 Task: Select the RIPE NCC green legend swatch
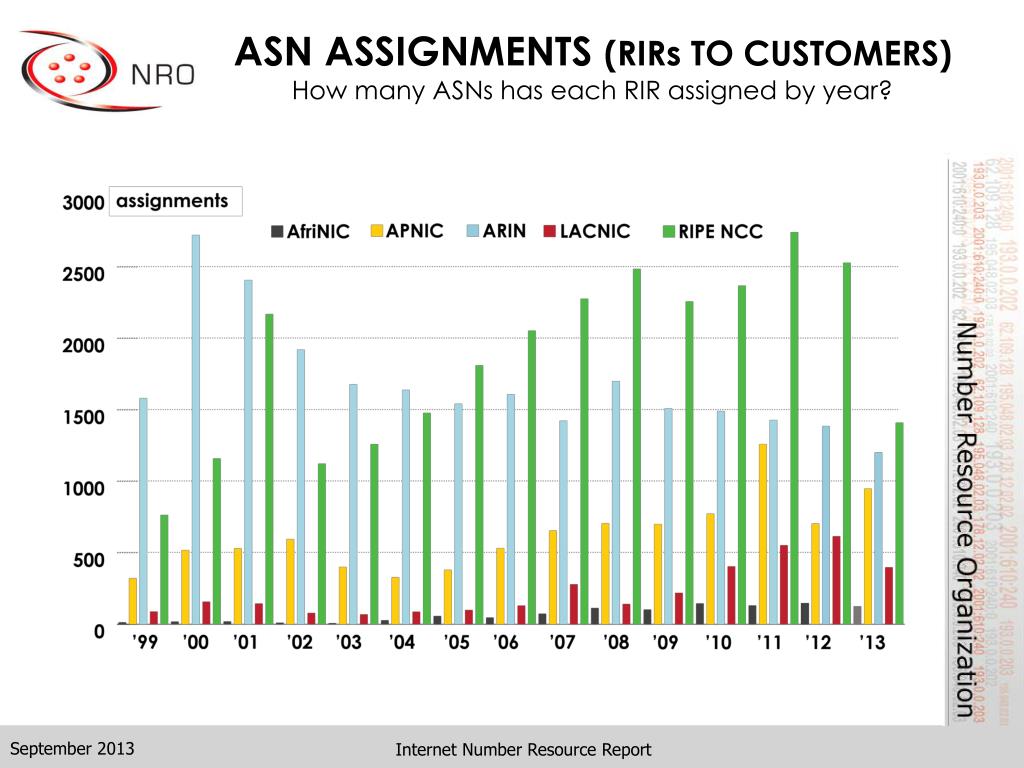click(x=669, y=231)
